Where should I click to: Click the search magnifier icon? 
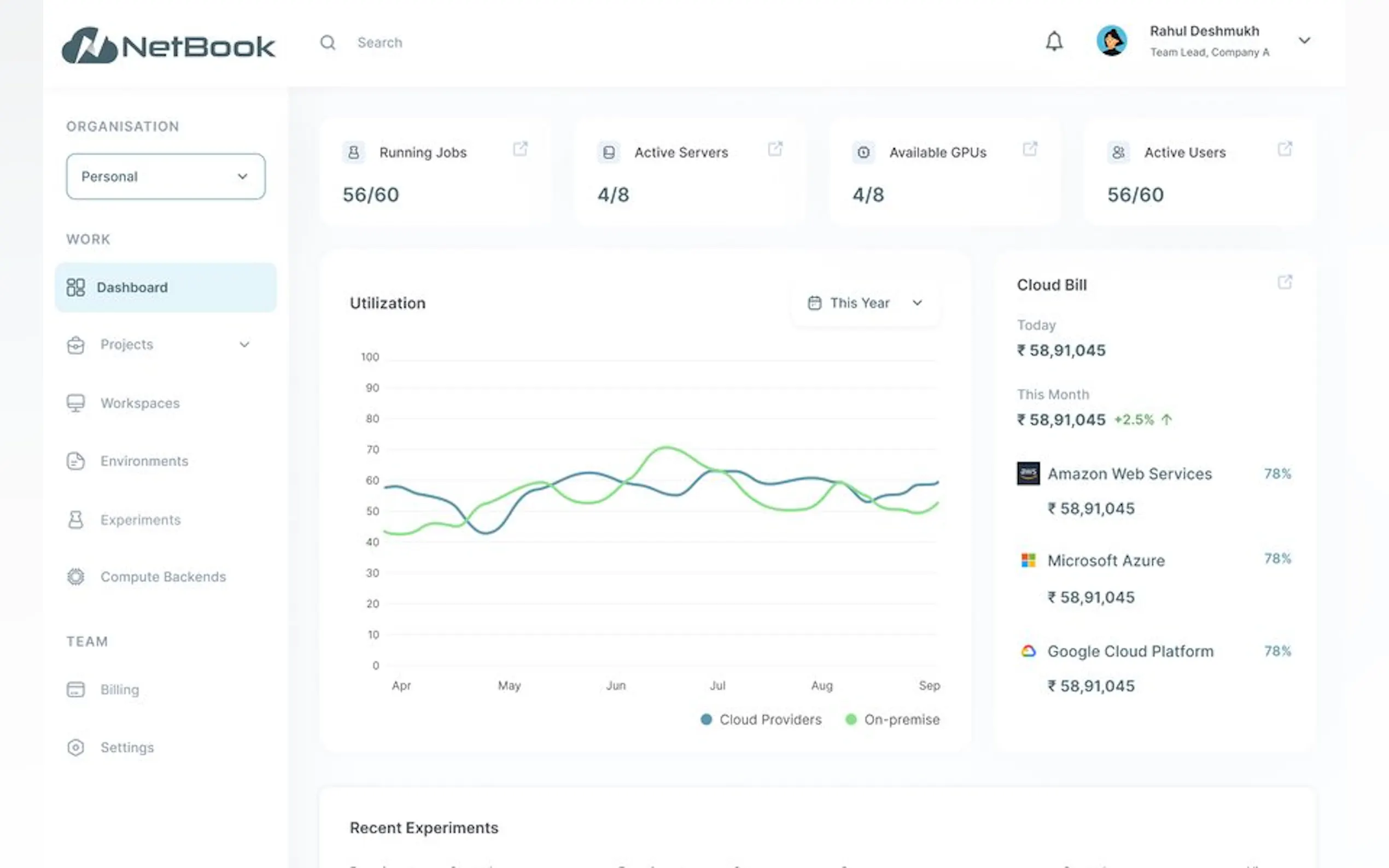328,43
